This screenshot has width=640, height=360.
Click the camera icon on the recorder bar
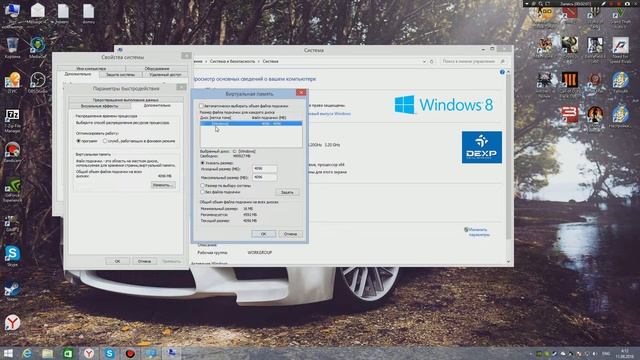(627, 4)
